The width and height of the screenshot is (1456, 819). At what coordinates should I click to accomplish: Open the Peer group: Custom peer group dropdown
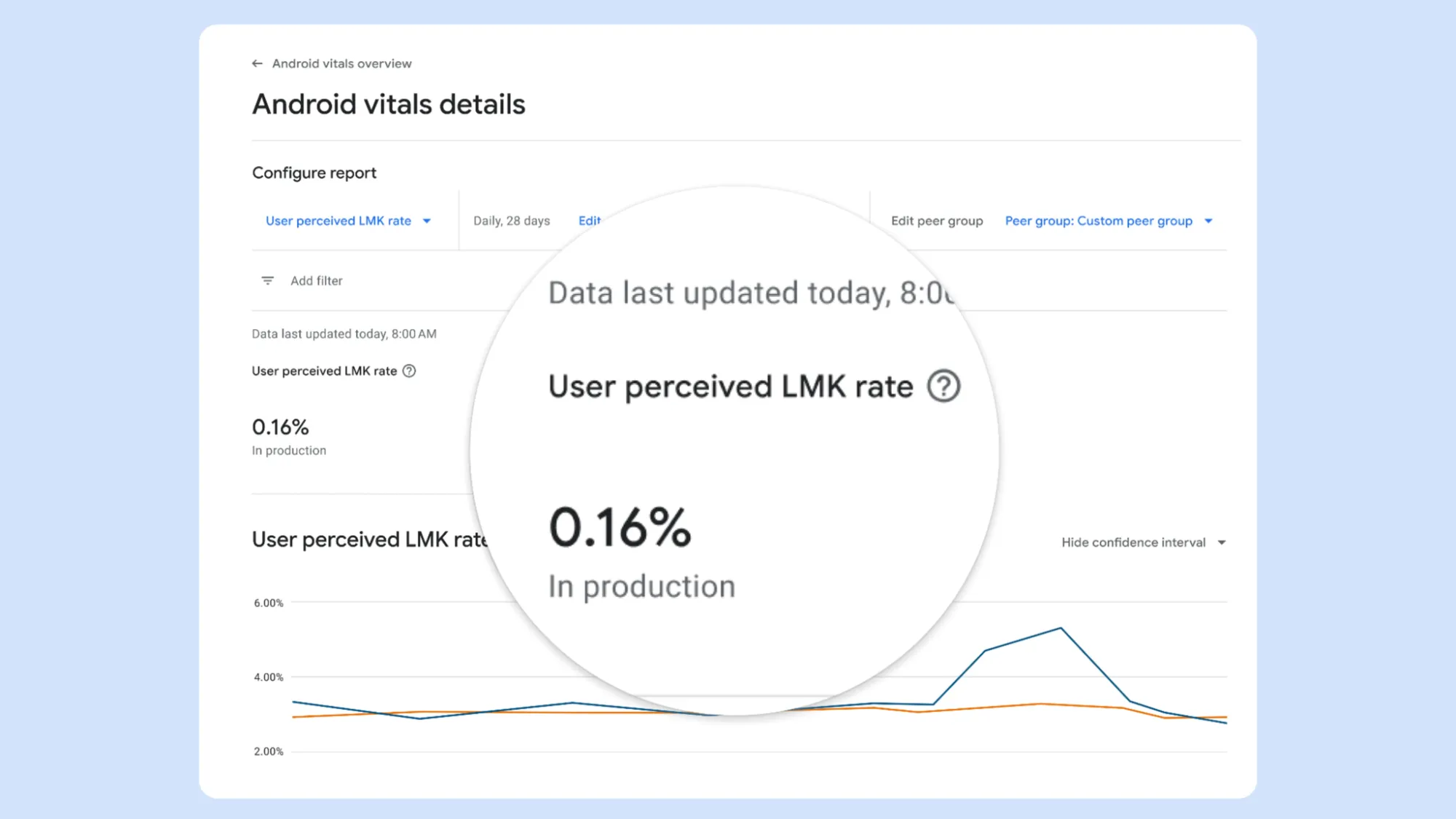pos(1099,221)
